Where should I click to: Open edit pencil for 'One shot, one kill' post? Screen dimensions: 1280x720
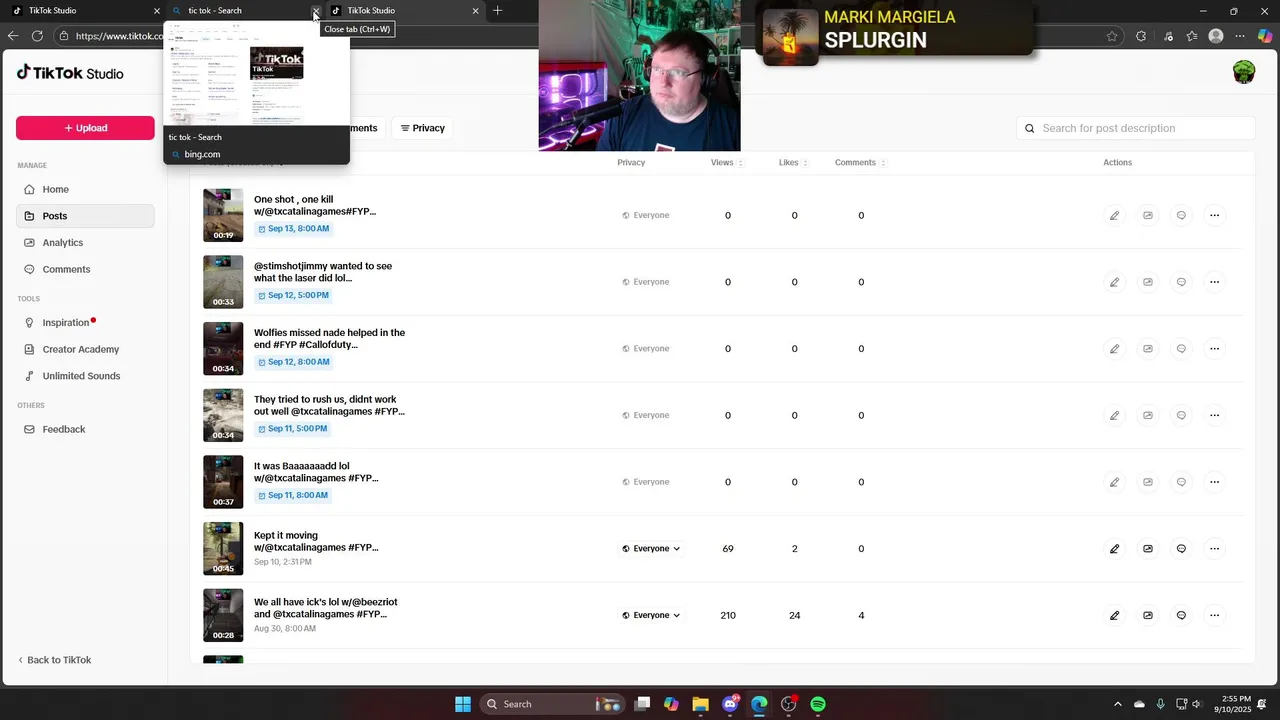(x=1114, y=215)
